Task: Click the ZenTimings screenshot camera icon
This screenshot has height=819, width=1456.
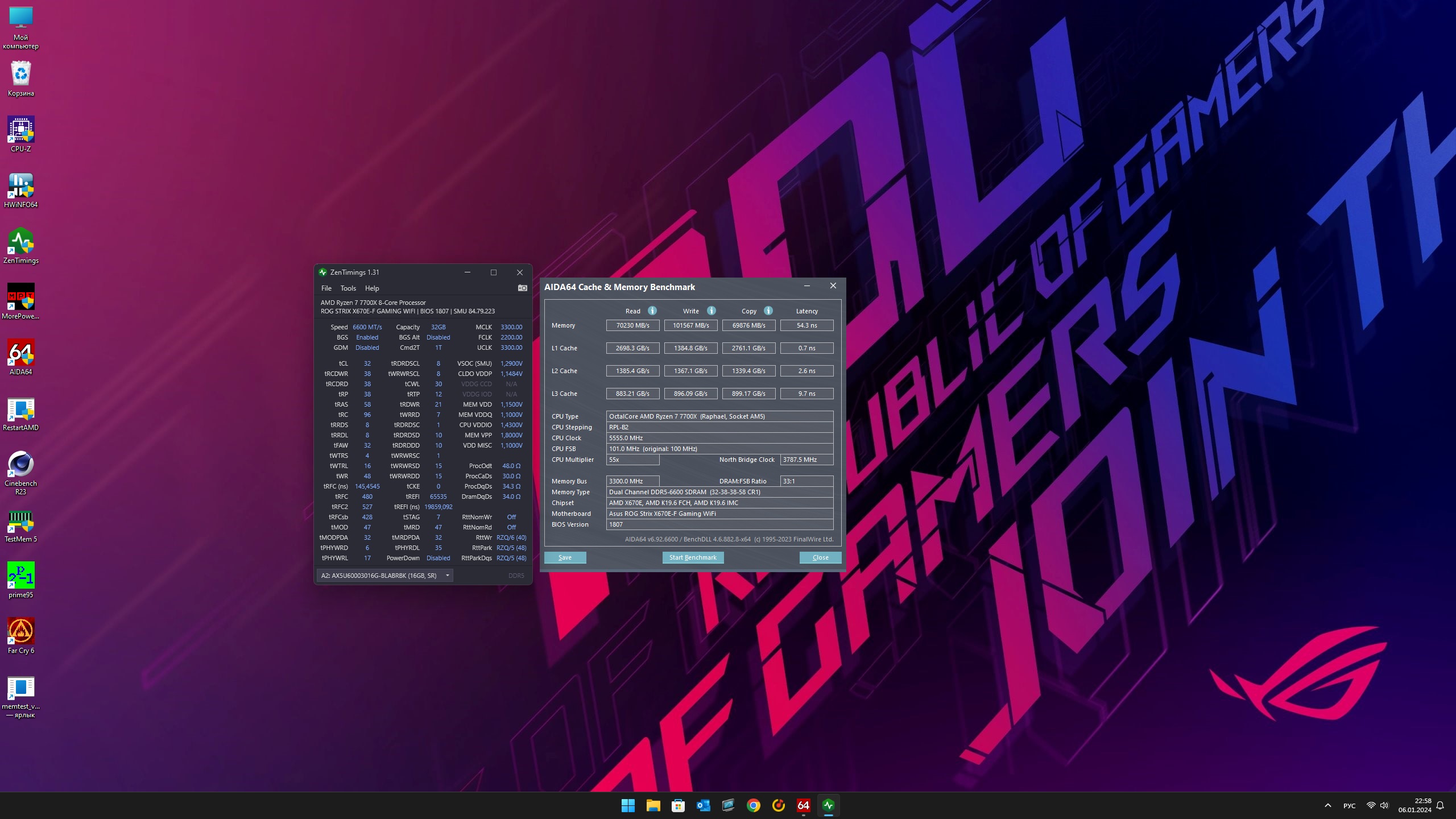Action: coord(522,288)
